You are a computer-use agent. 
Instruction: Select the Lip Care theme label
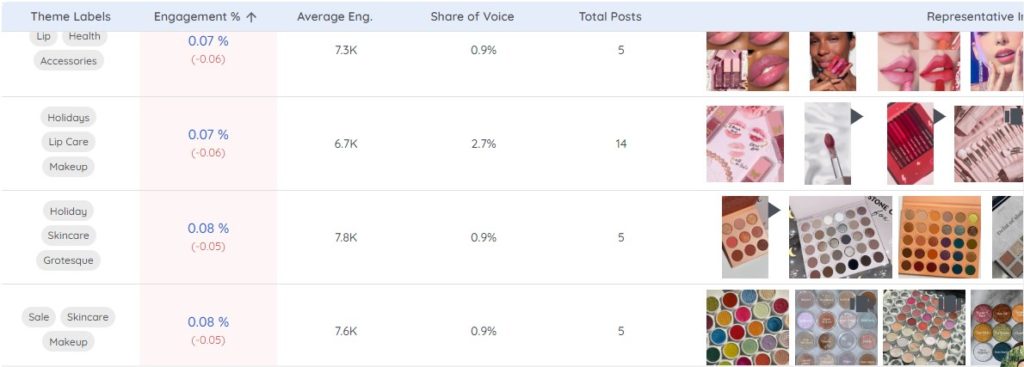[x=68, y=142]
